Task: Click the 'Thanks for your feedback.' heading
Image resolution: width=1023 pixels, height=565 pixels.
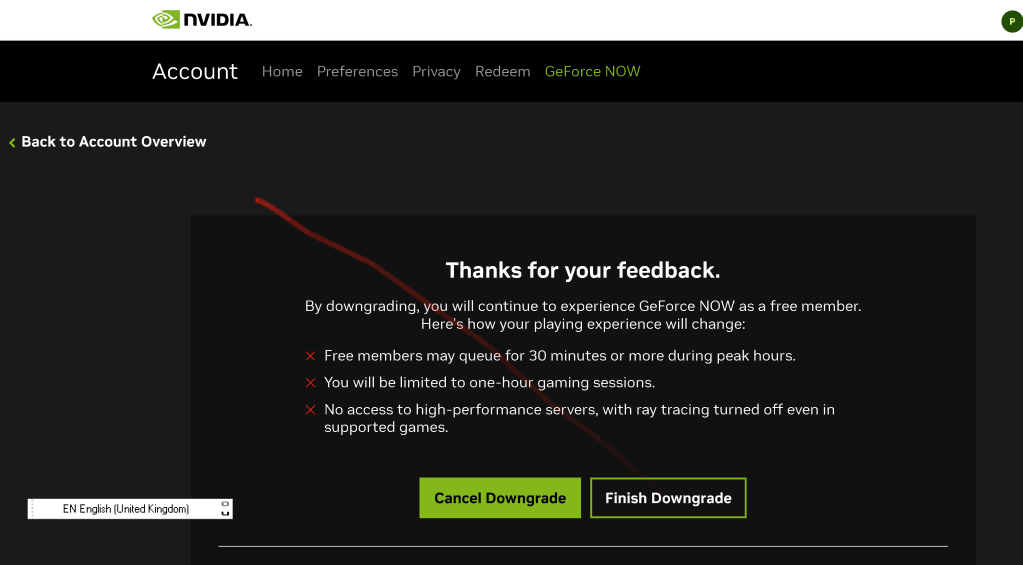Action: [583, 270]
